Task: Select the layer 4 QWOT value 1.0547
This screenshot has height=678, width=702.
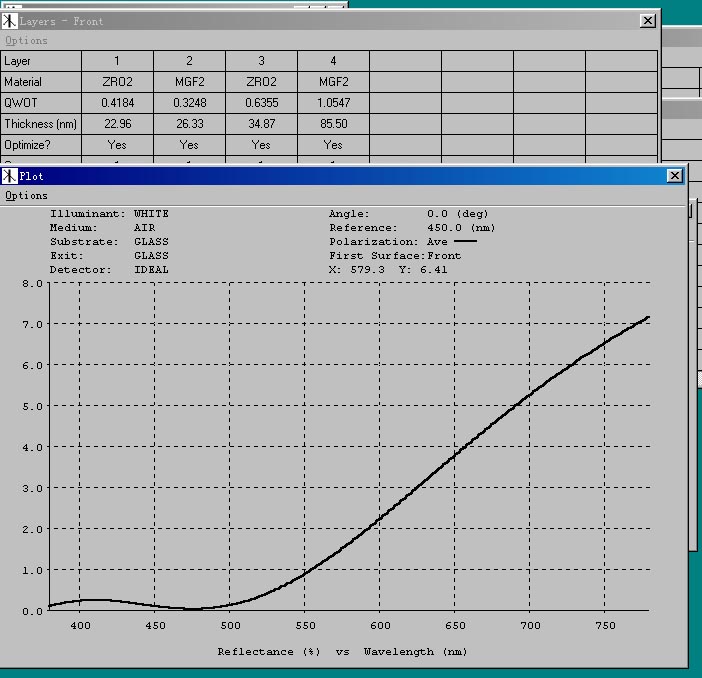Action: (334, 103)
